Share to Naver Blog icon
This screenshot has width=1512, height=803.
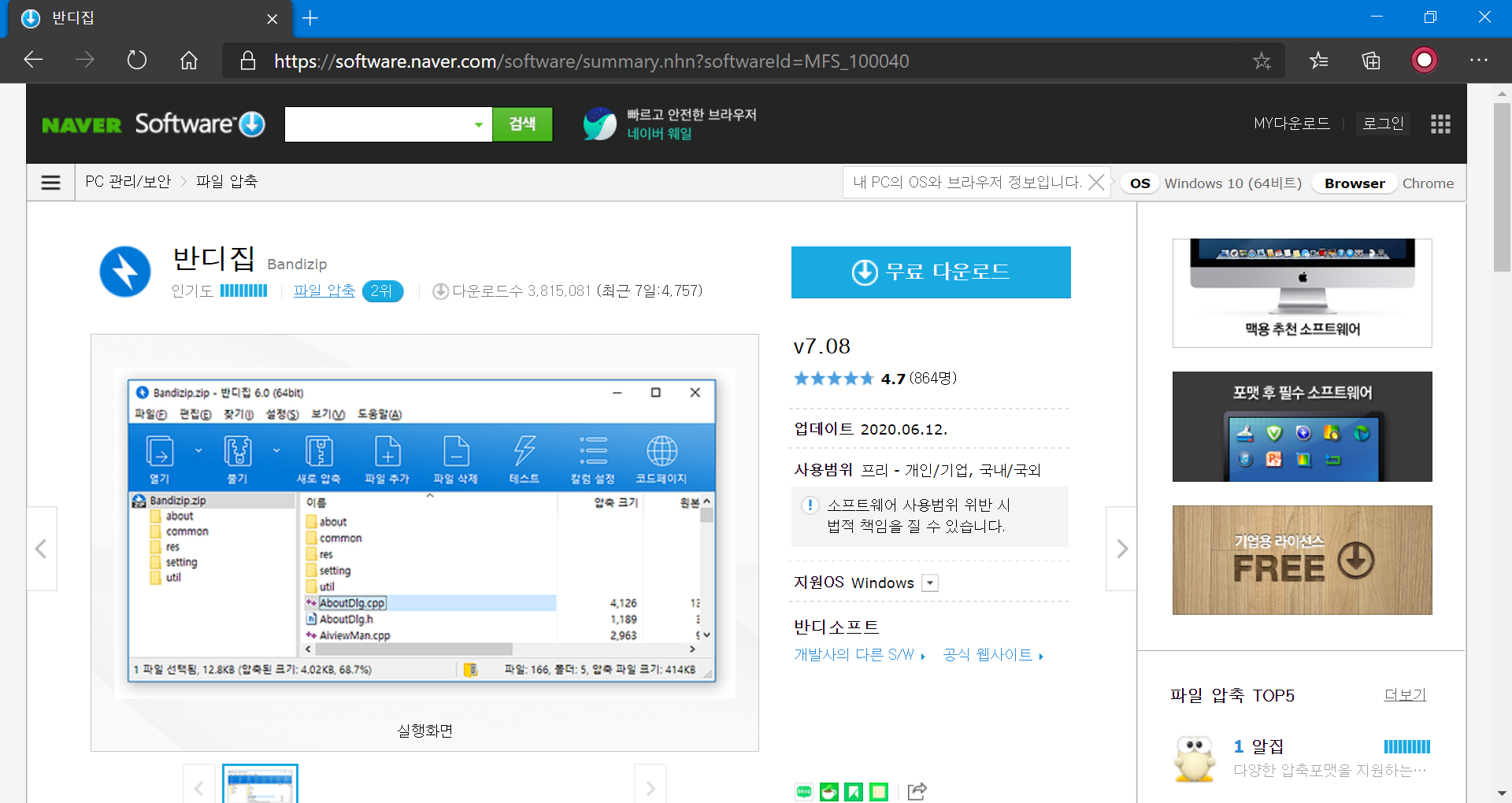point(803,792)
